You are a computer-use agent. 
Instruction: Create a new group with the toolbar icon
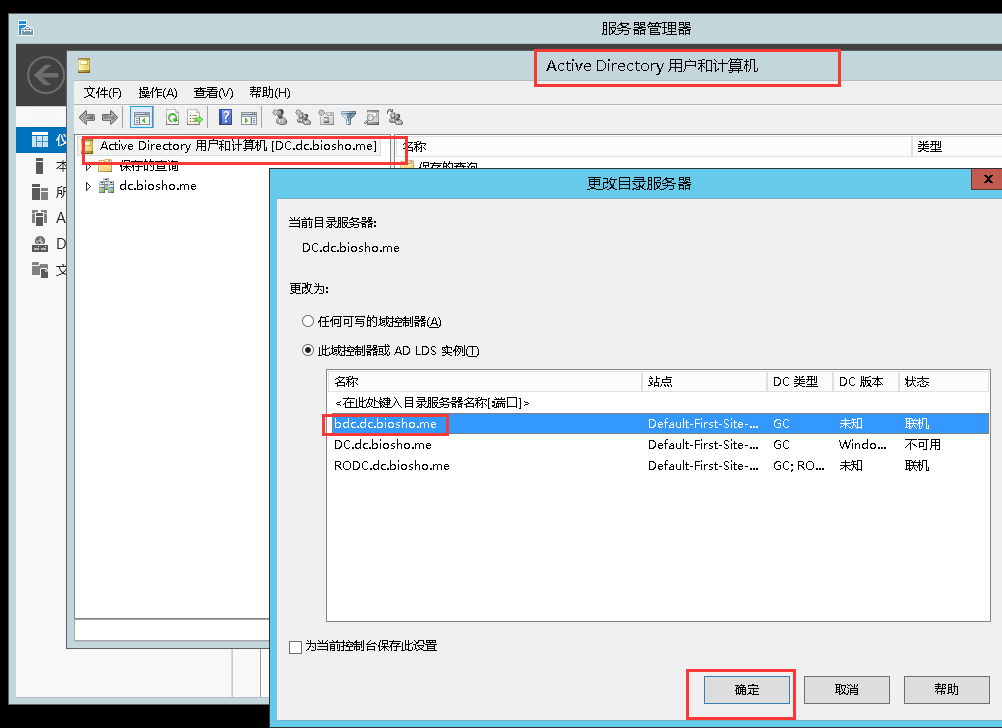point(303,118)
